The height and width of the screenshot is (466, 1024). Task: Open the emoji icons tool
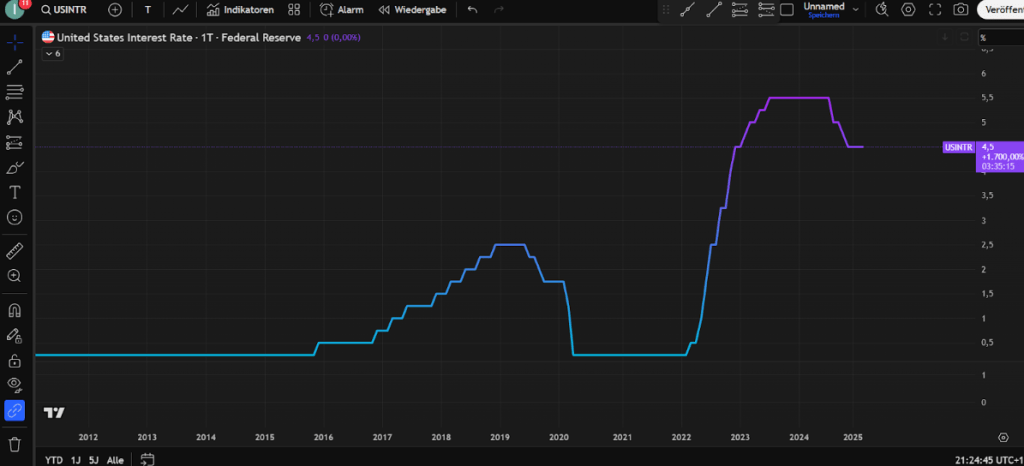pos(15,216)
